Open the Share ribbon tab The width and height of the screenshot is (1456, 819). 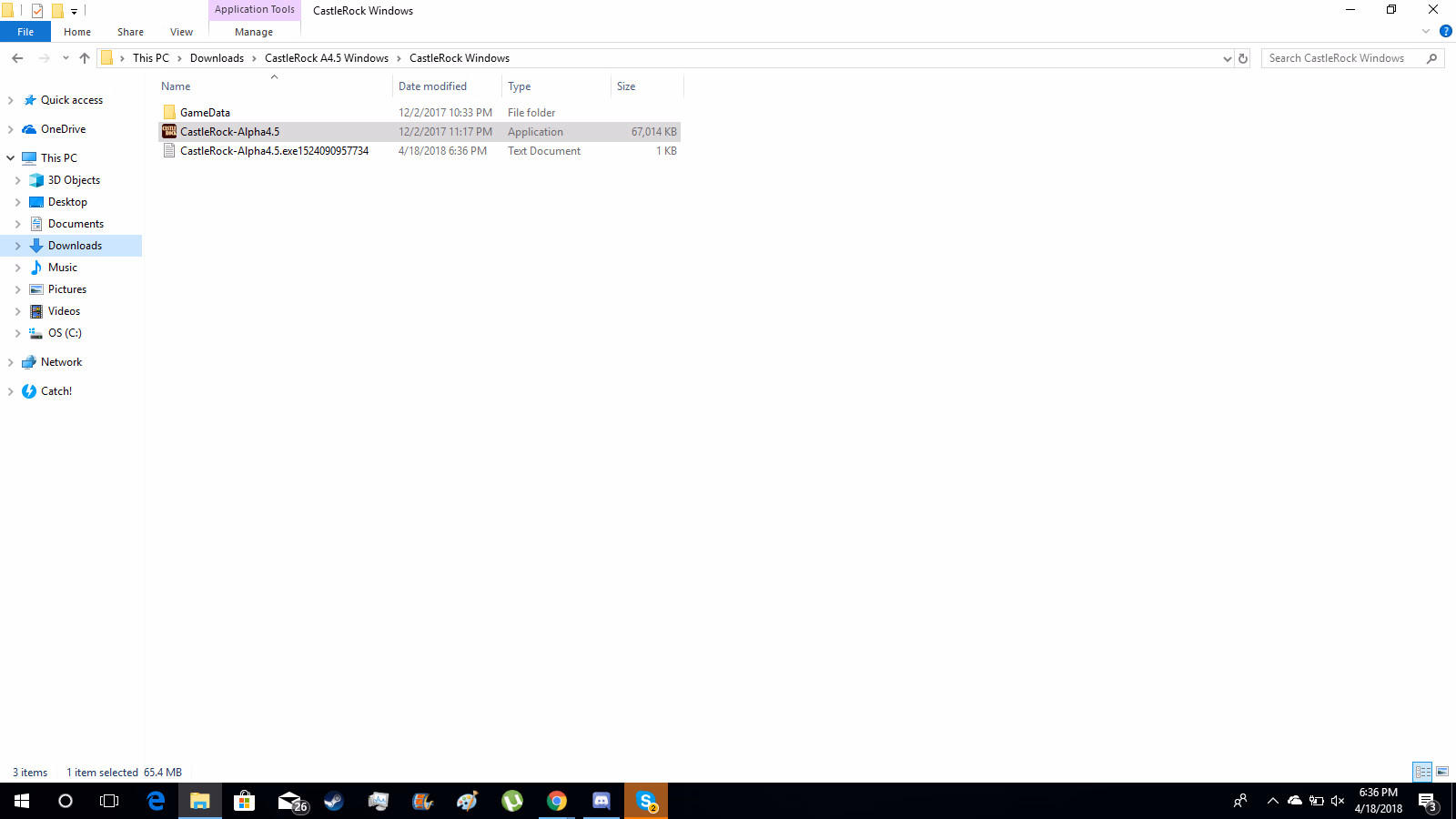click(x=130, y=32)
